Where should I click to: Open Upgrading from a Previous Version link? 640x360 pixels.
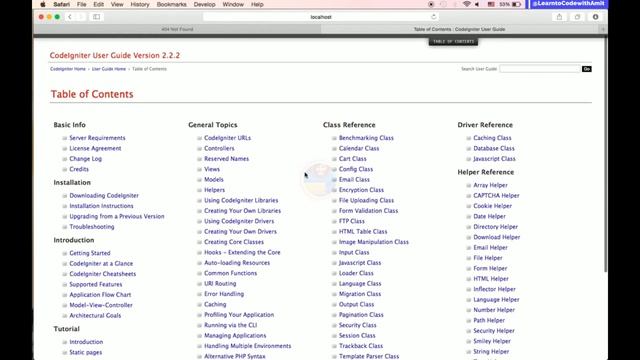pyautogui.click(x=117, y=216)
